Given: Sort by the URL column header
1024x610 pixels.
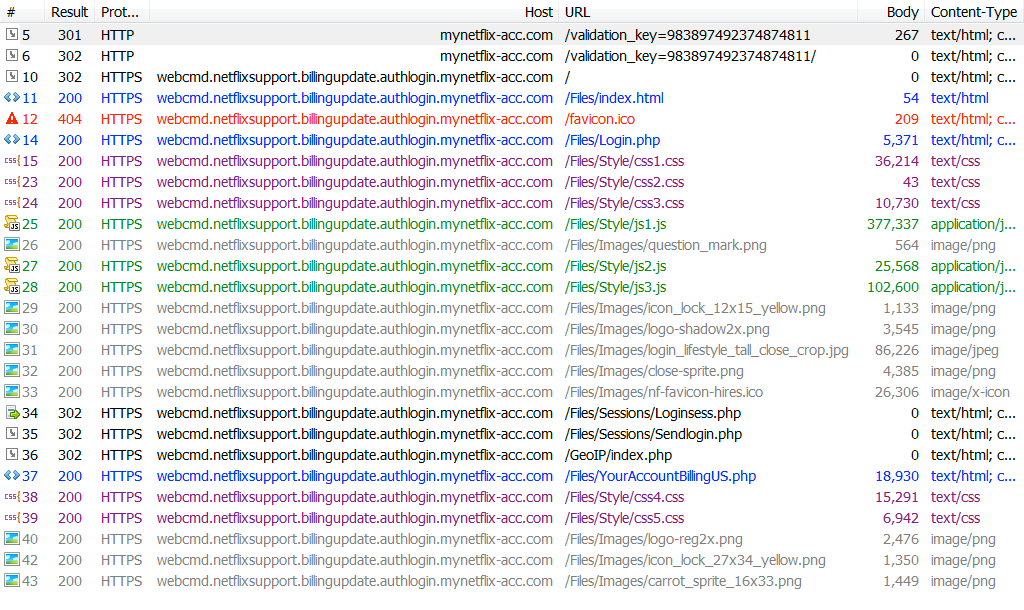Looking at the screenshot, I should click(x=707, y=12).
